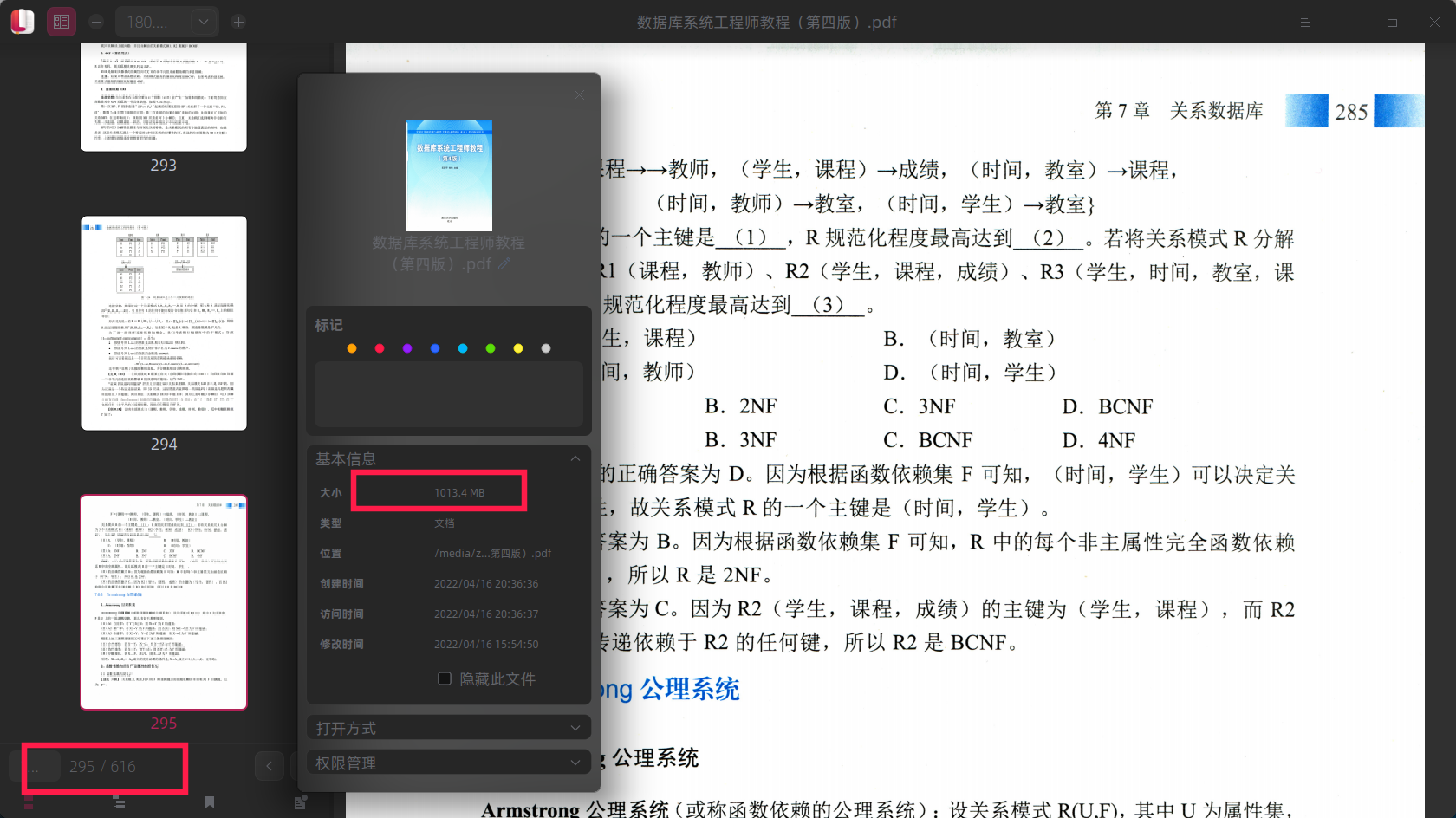Open the more options menu at top right
The width and height of the screenshot is (1456, 818).
(x=1304, y=22)
